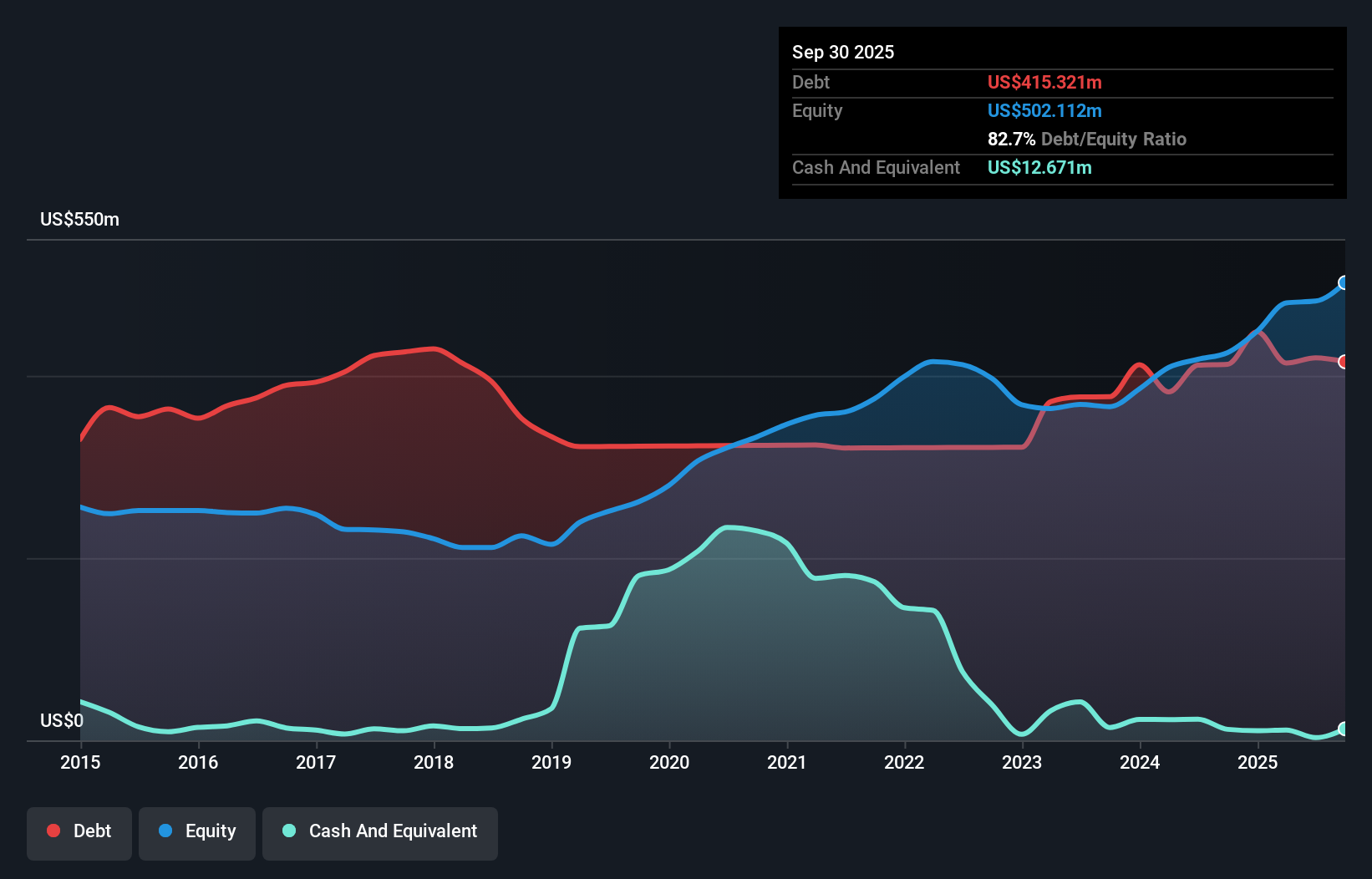Select the blue Equity legend dot
1372x879 pixels.
(x=167, y=831)
